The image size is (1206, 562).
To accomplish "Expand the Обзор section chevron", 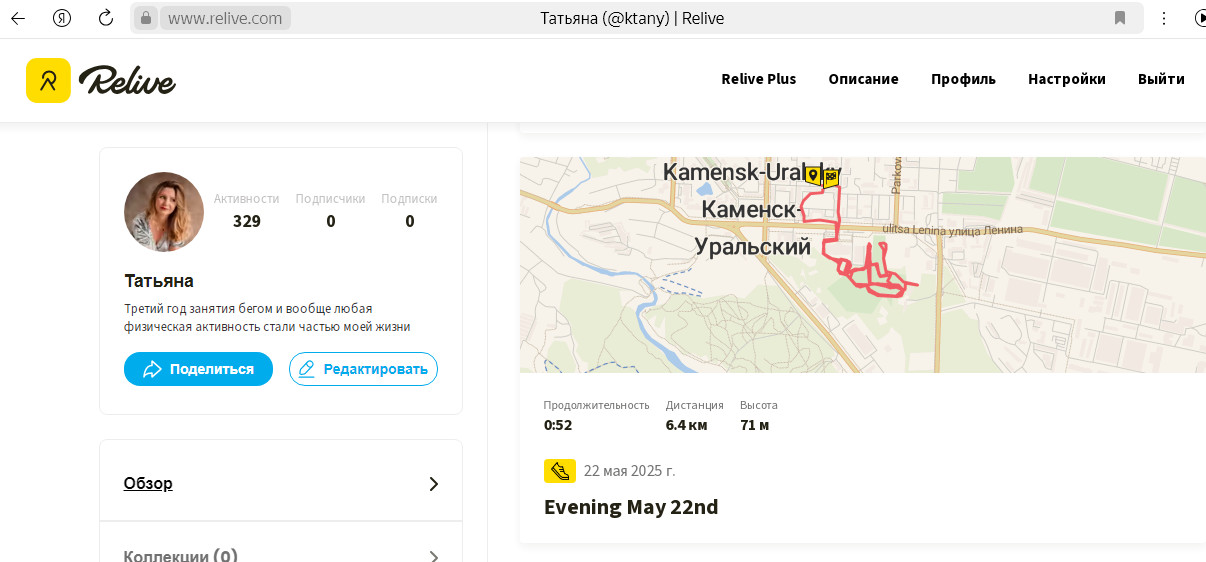I will click(434, 484).
